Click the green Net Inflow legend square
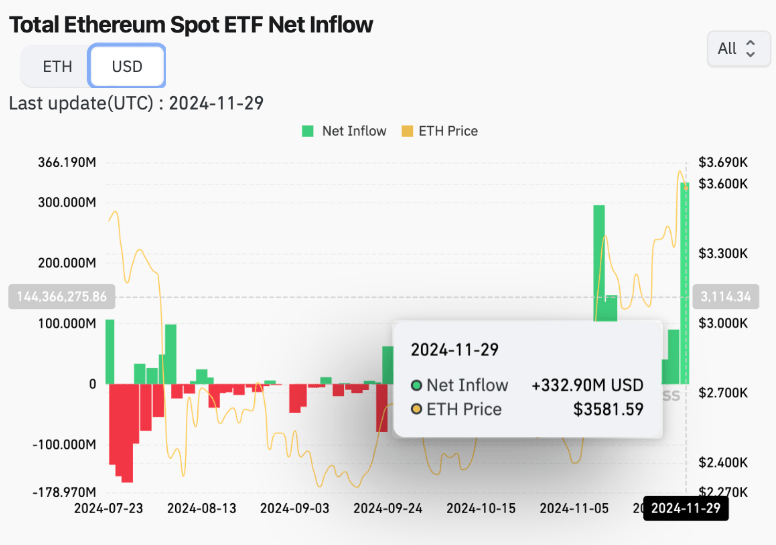 pos(309,131)
